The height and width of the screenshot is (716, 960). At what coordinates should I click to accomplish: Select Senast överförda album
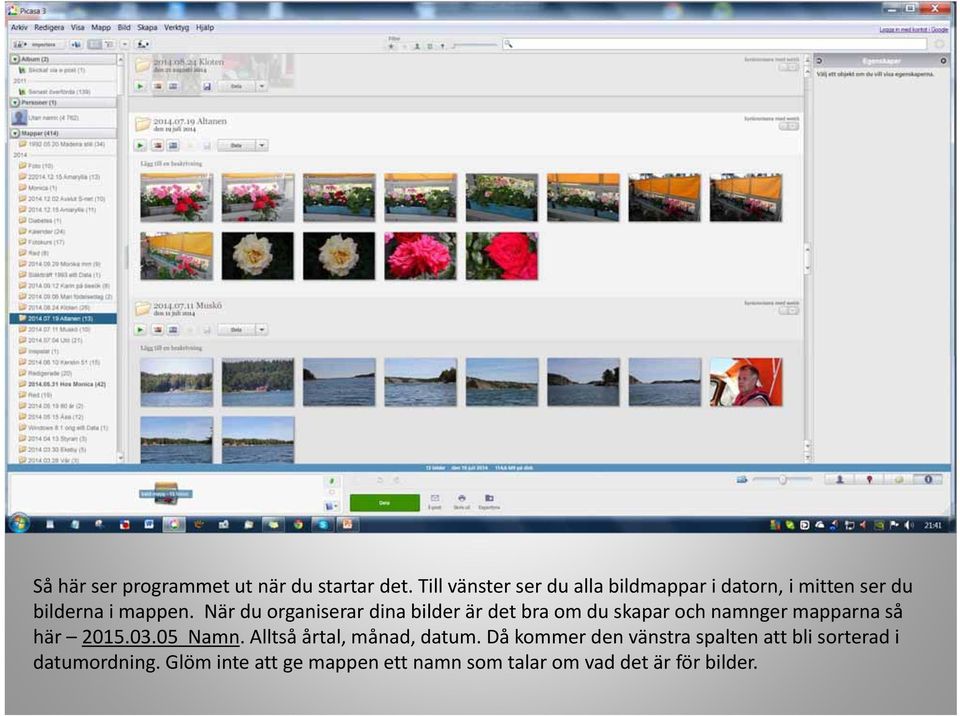pyautogui.click(x=59, y=92)
